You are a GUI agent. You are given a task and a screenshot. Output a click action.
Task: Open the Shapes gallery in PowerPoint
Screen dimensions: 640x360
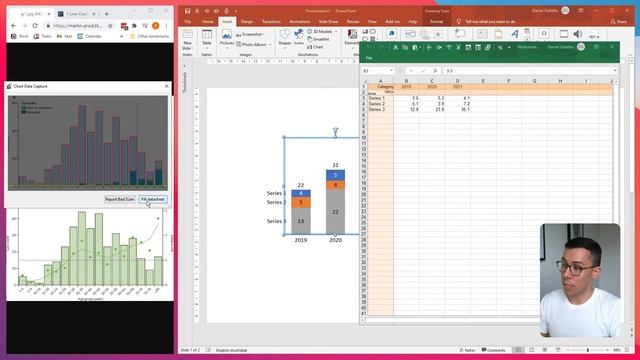click(284, 38)
